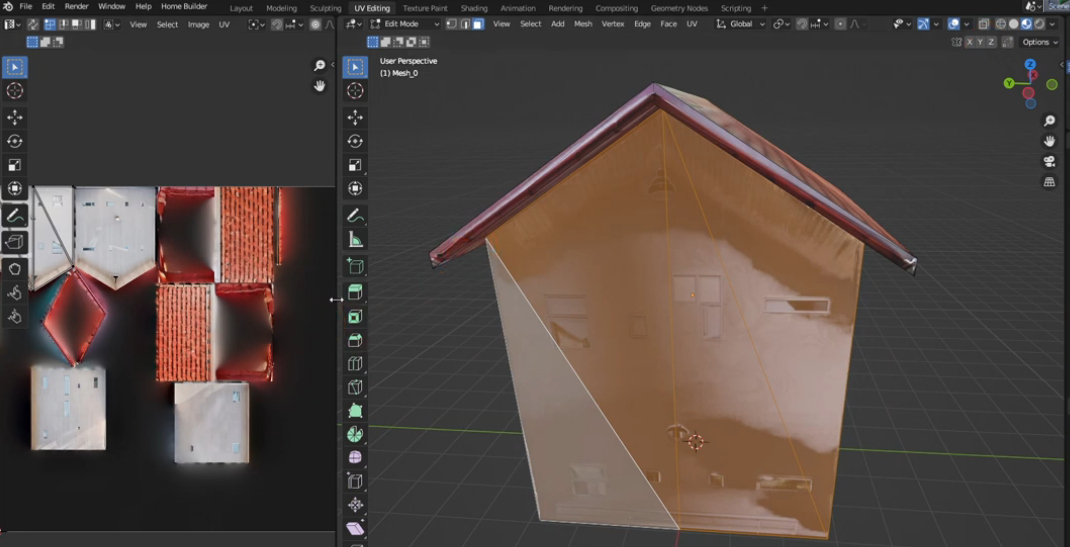
Task: Click the red X axis on navigation gizmo
Action: [x=1033, y=76]
